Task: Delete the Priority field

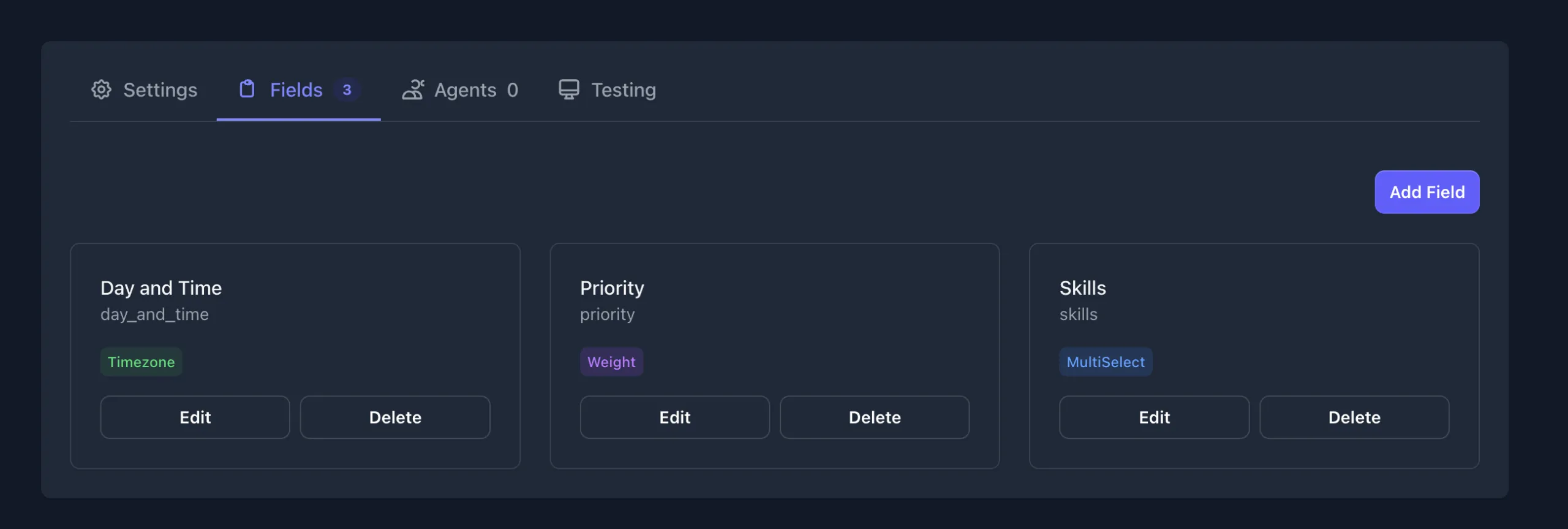Action: coord(875,417)
